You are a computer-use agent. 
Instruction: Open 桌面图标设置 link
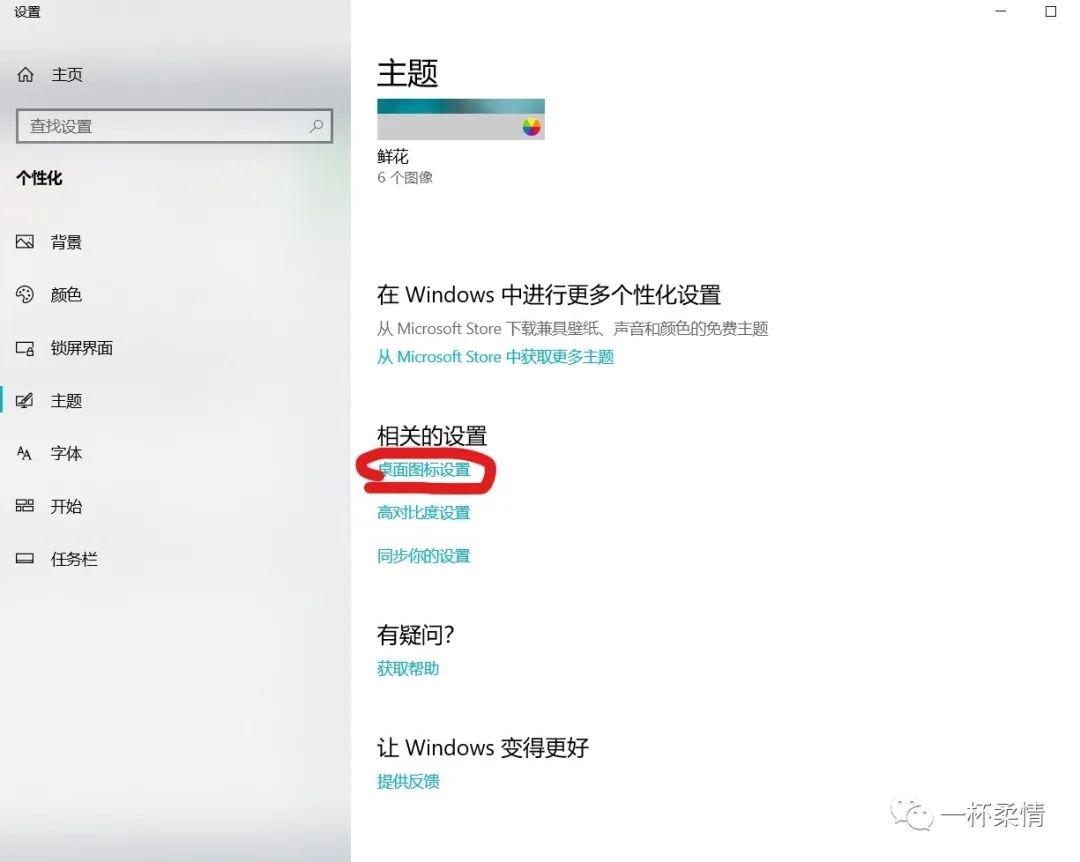[424, 470]
